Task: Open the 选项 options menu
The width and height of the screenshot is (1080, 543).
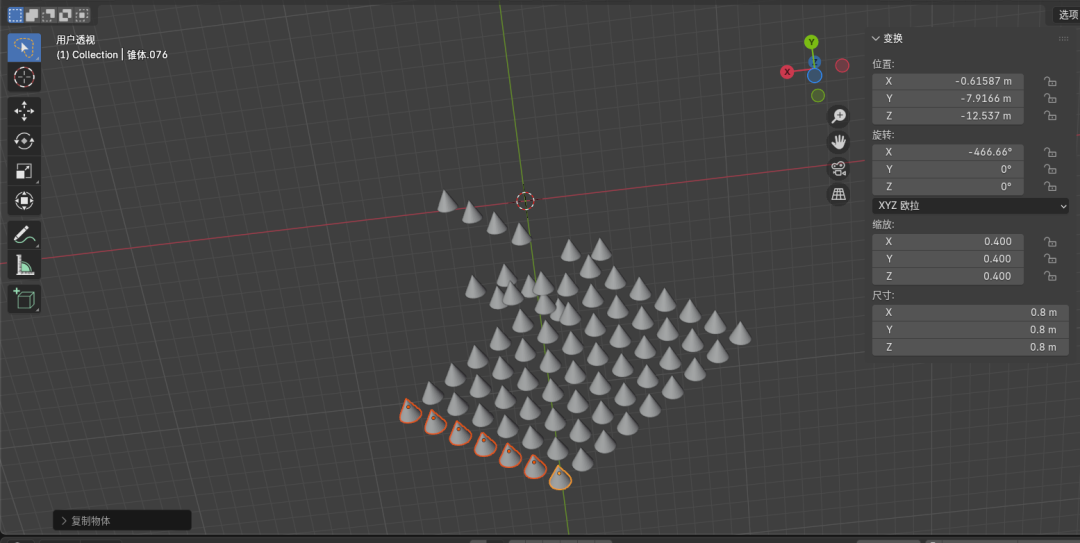Action: pos(1067,14)
